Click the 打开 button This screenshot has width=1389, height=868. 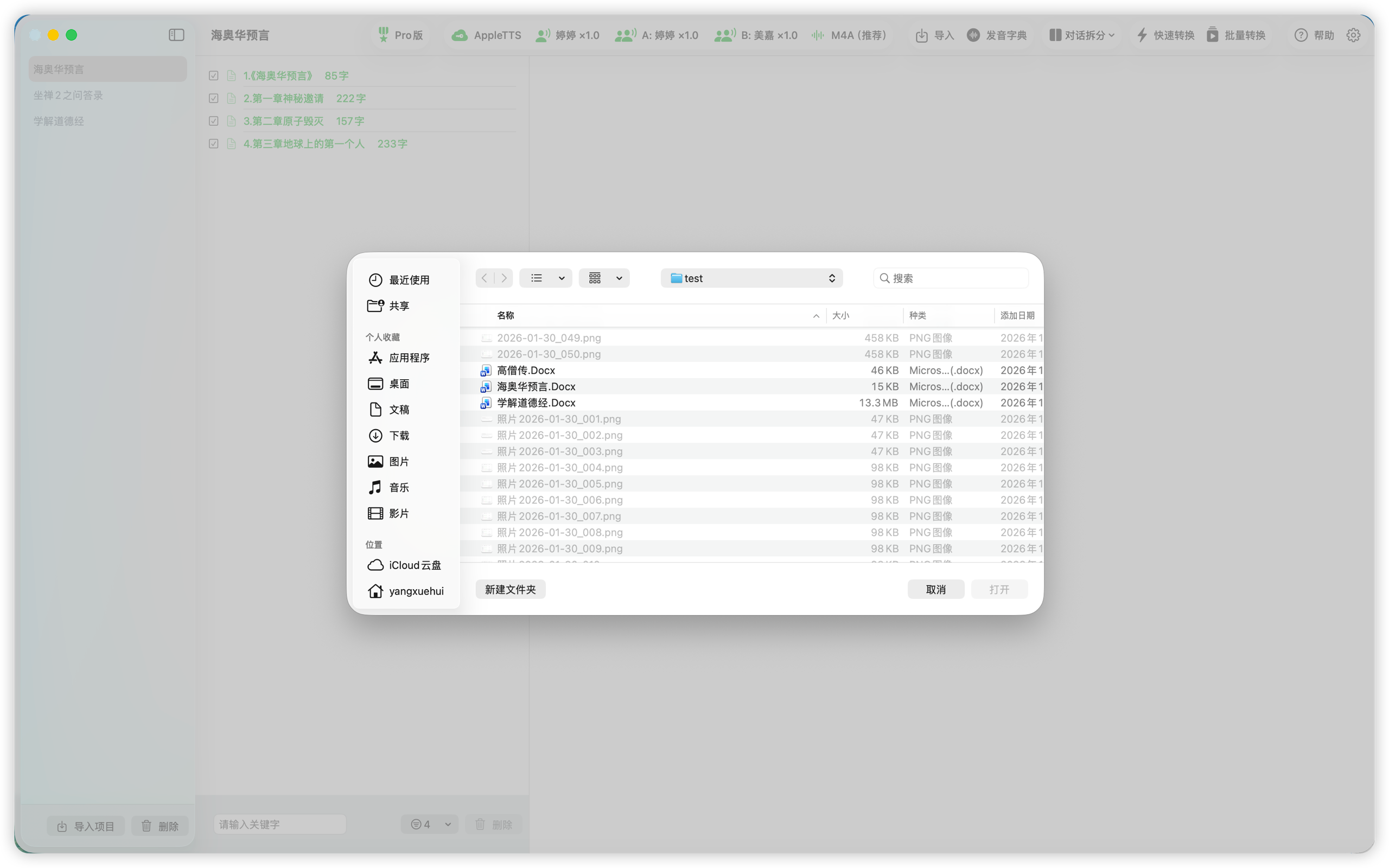[x=999, y=589]
